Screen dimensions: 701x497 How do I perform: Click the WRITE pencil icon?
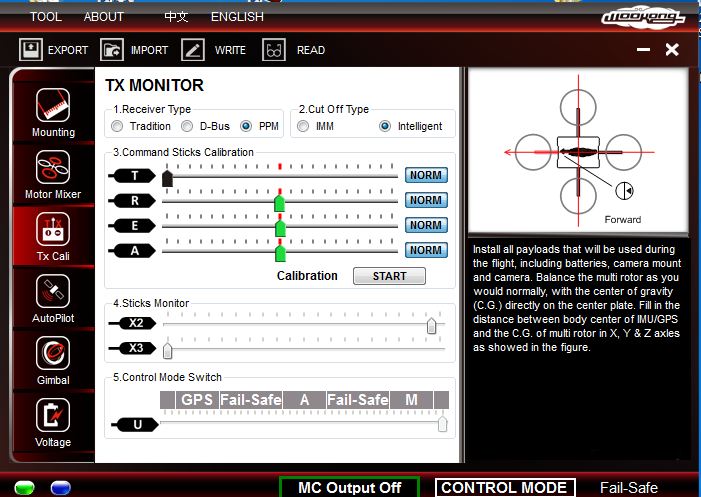click(193, 50)
